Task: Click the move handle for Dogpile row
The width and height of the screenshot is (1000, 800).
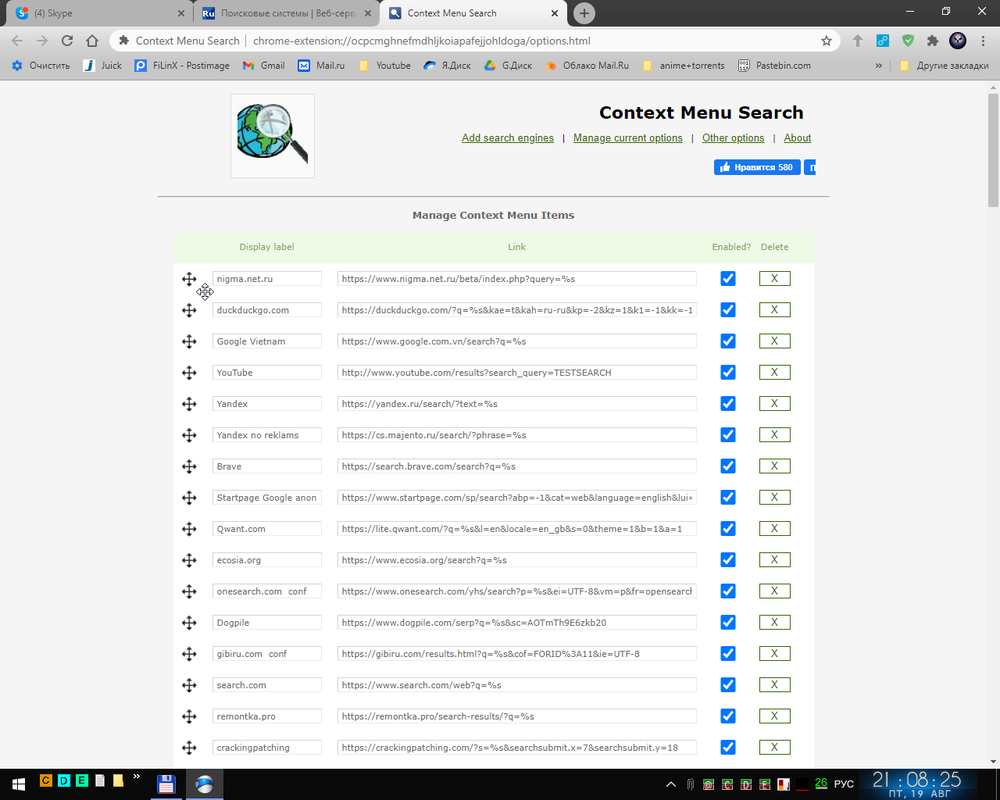Action: [189, 623]
